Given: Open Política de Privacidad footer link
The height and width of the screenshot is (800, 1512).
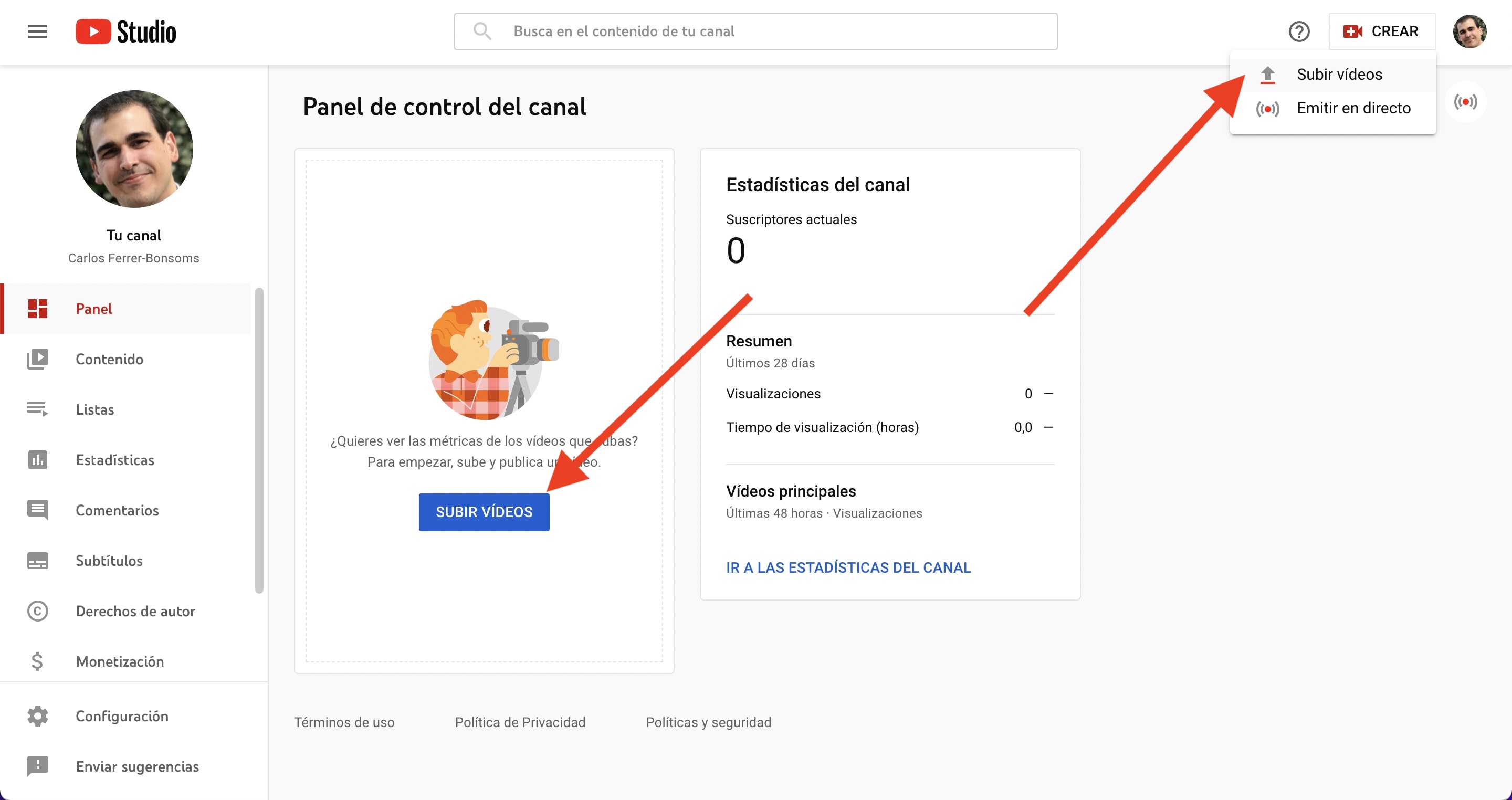Looking at the screenshot, I should pos(519,722).
